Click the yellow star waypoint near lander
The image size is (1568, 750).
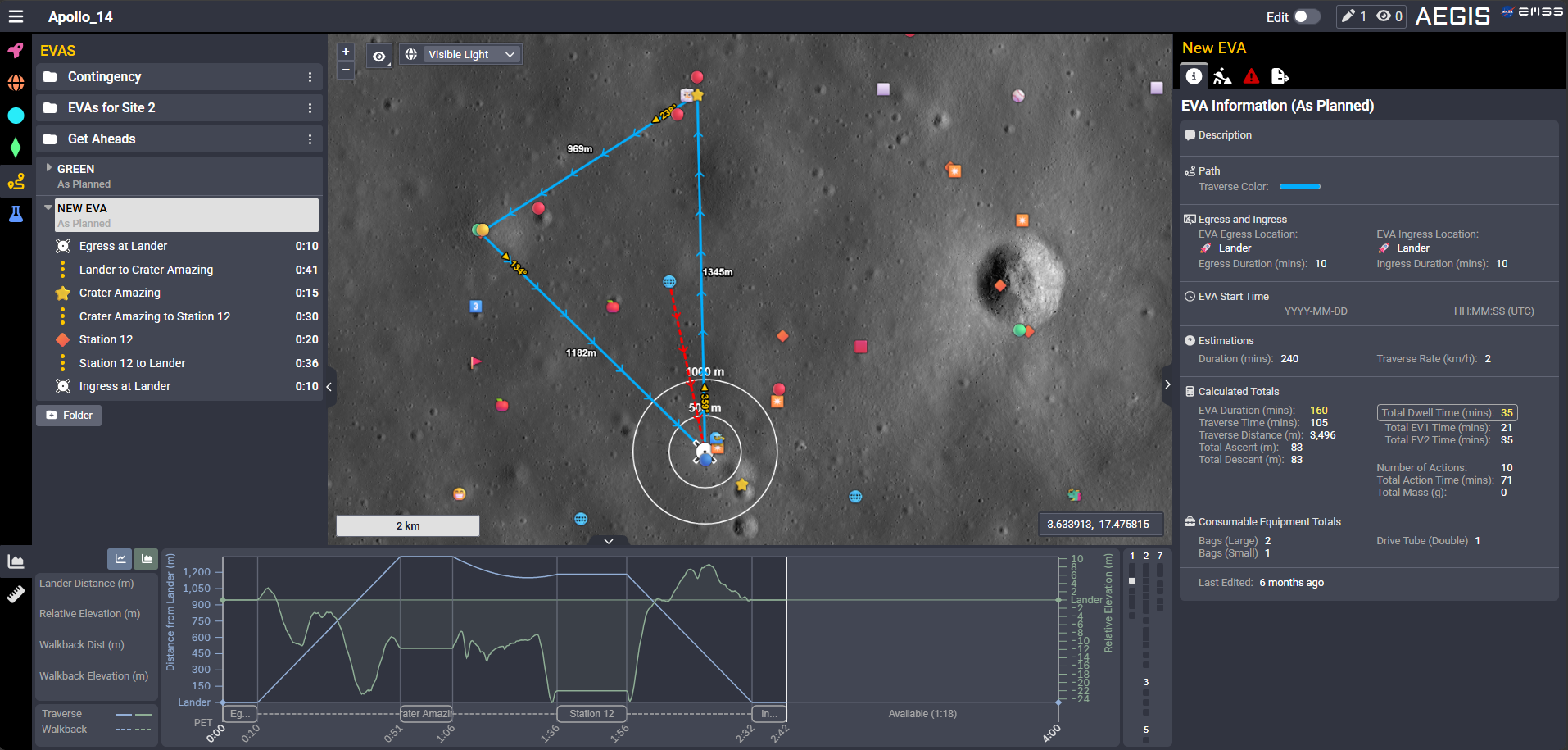pyautogui.click(x=742, y=484)
